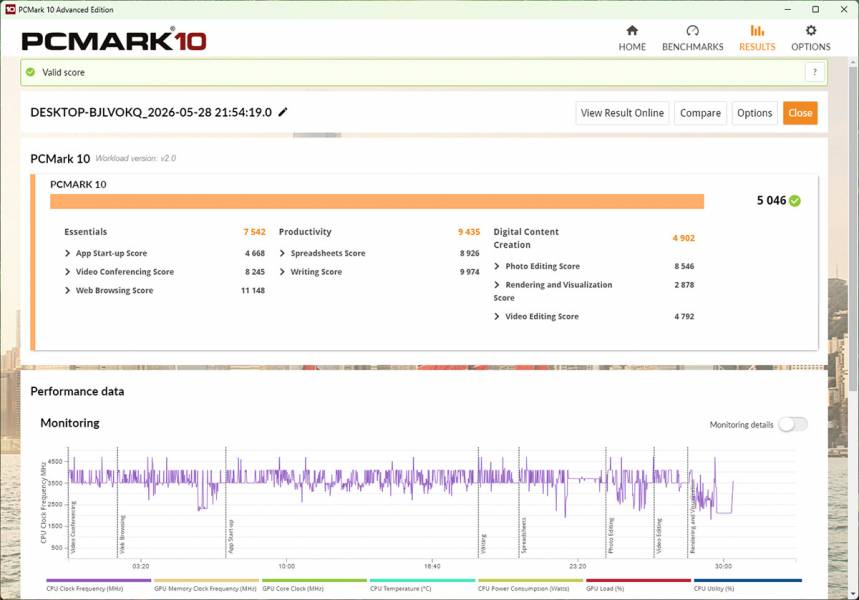This screenshot has width=859, height=600.
Task: Click the gear icon above OPTIONS
Action: click(x=811, y=30)
